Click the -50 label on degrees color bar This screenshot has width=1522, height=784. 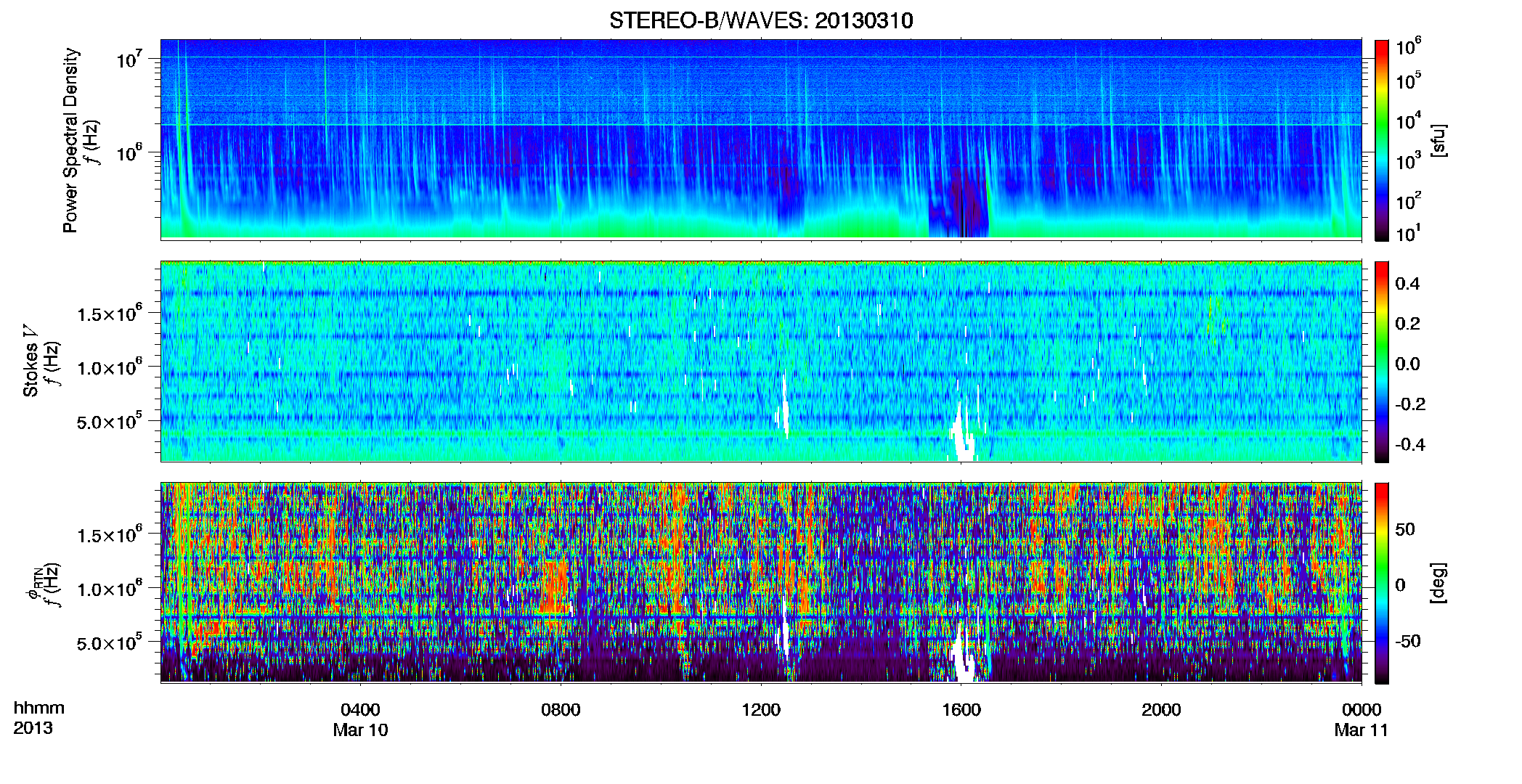click(x=1408, y=641)
